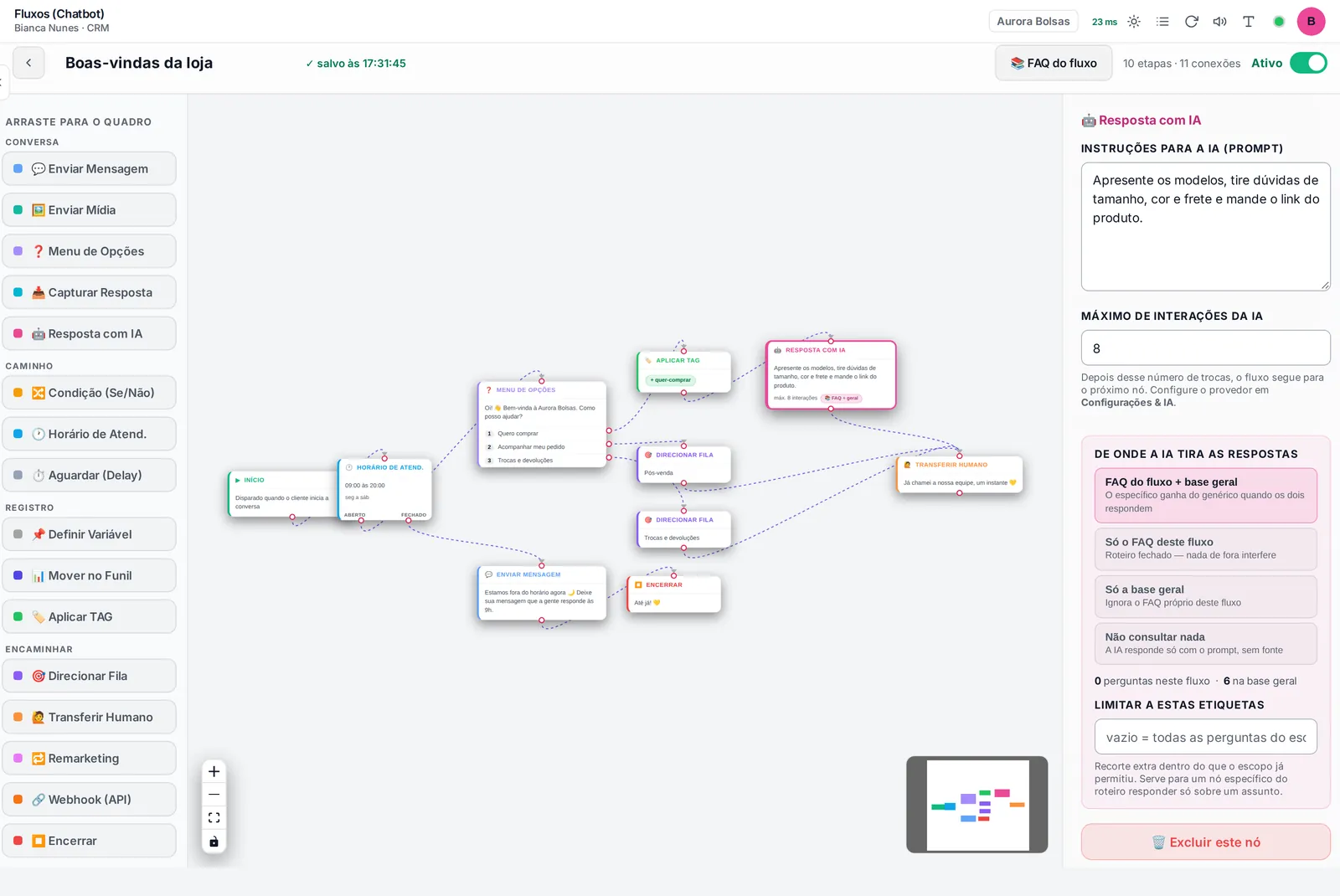Image resolution: width=1340 pixels, height=896 pixels.
Task: Select the Capturar Resposta block
Action: [x=90, y=292]
